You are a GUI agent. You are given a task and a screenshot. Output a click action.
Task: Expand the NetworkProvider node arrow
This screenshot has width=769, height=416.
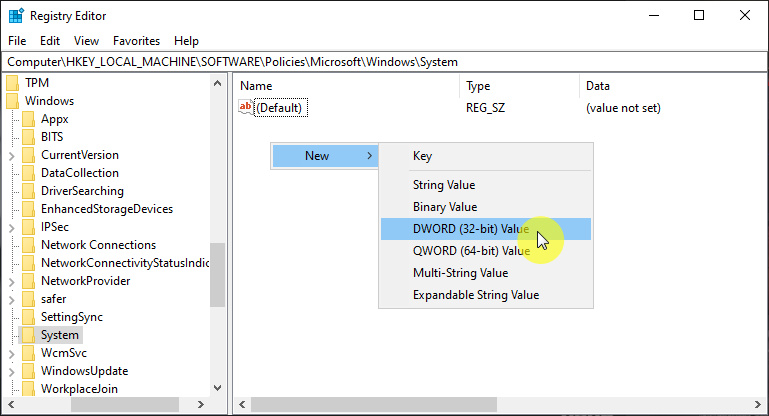(11, 281)
